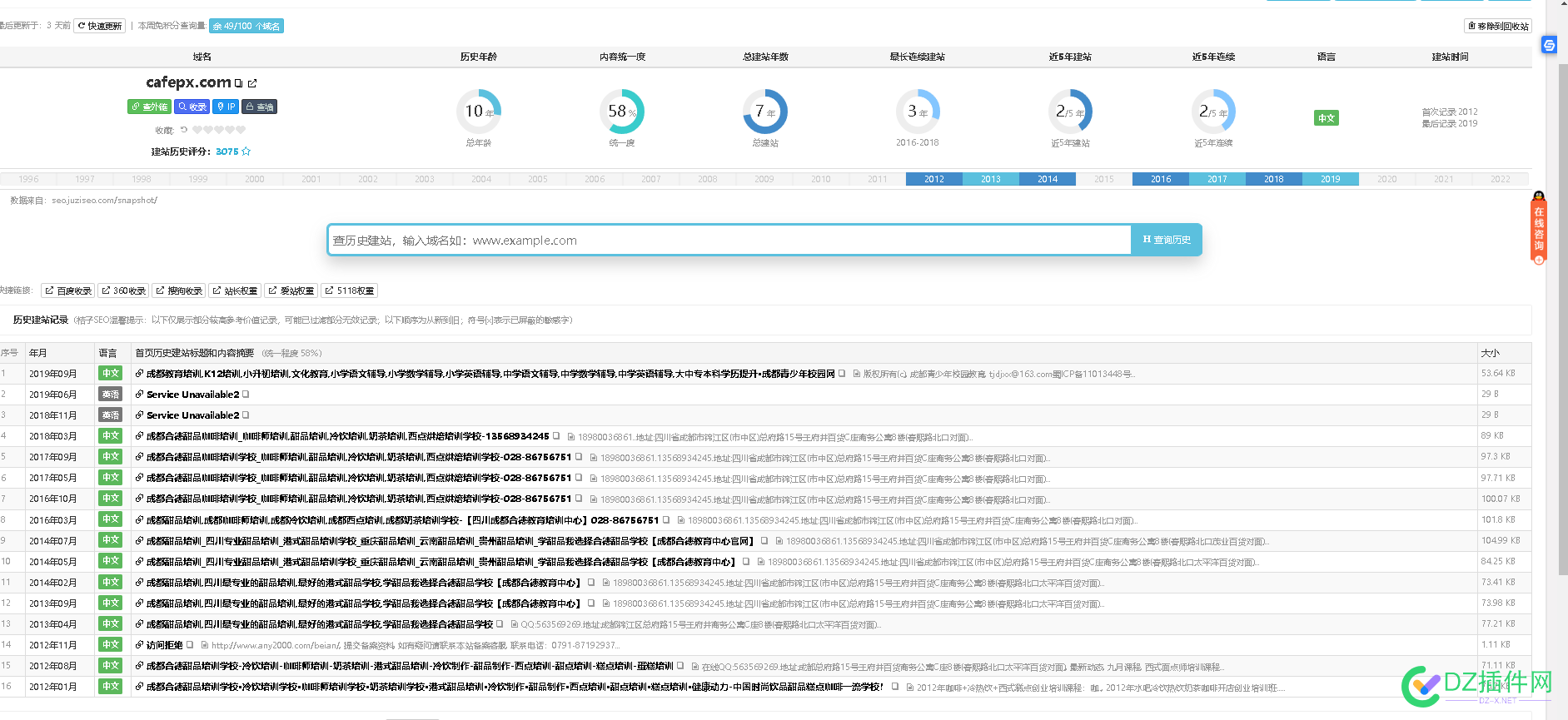Open link icon of 2018年11月 row
Screen dimensions: 1568x720
(x=140, y=415)
